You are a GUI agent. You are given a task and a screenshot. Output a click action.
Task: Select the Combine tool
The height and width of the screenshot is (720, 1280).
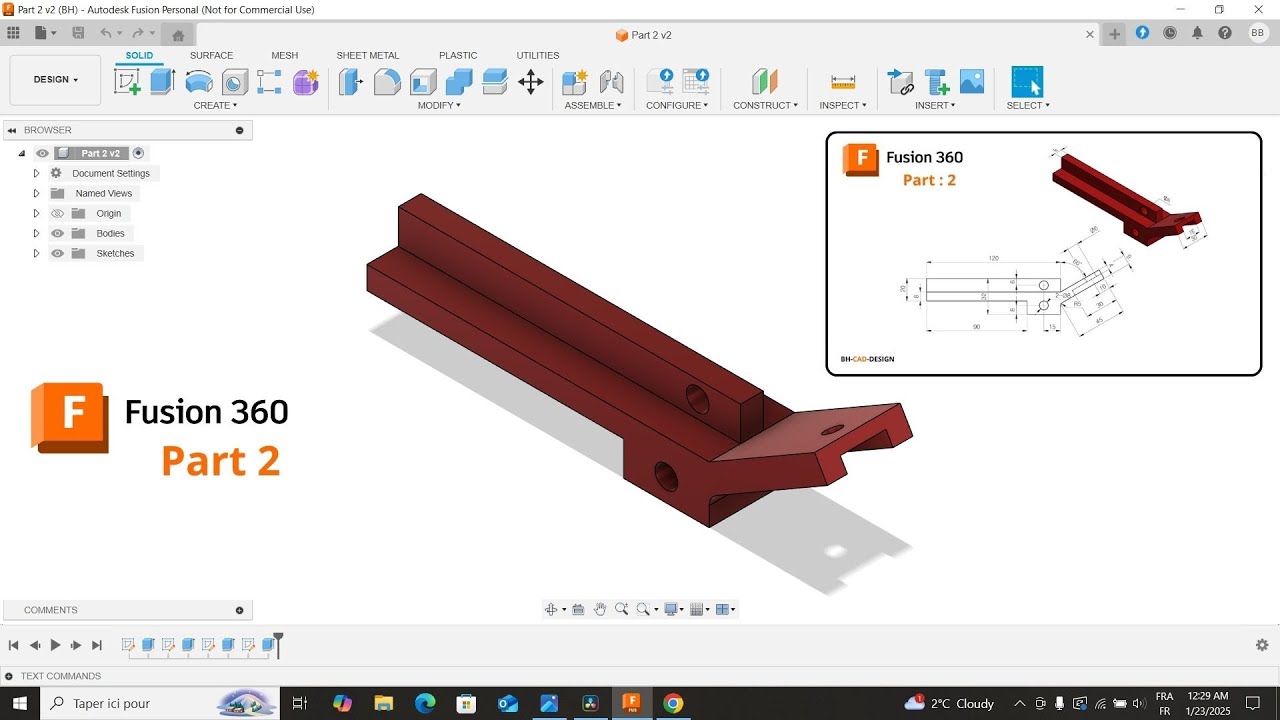click(459, 82)
